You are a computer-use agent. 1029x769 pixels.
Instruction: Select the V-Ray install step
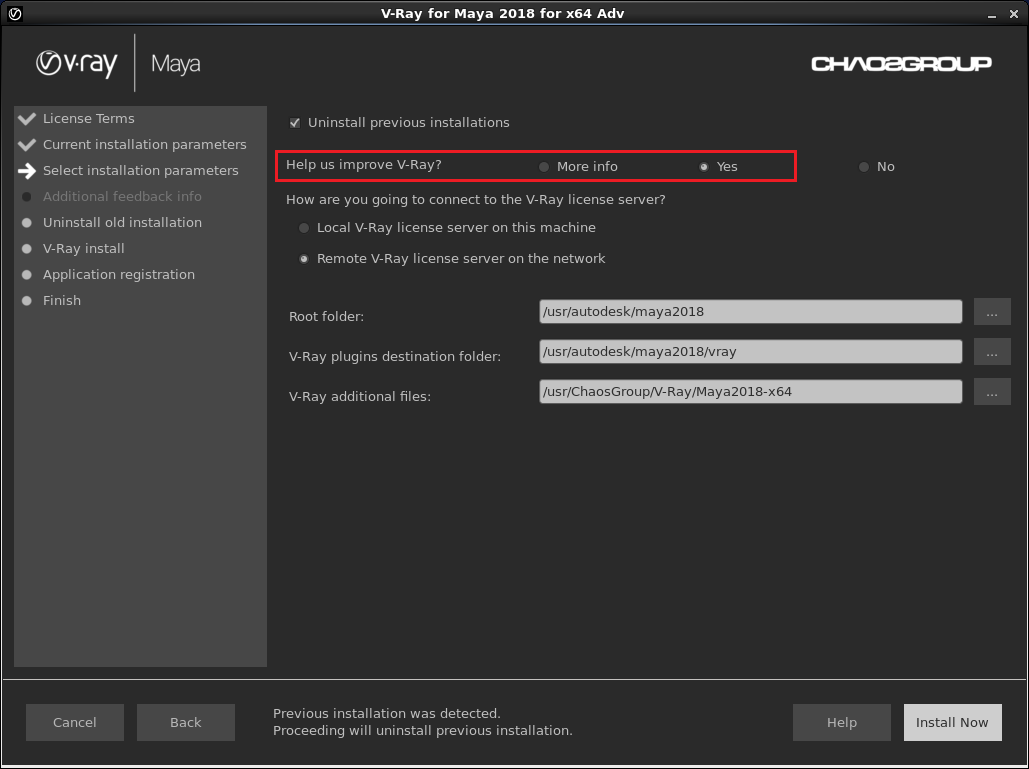(84, 249)
